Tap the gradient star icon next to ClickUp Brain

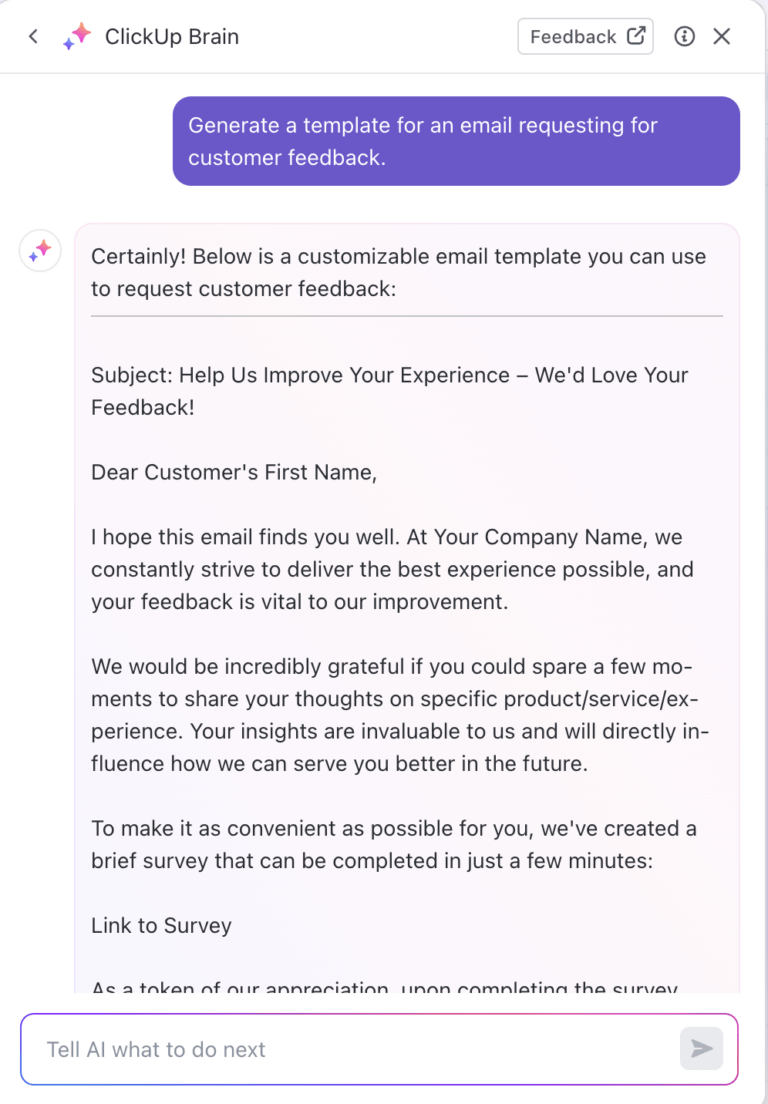[77, 36]
